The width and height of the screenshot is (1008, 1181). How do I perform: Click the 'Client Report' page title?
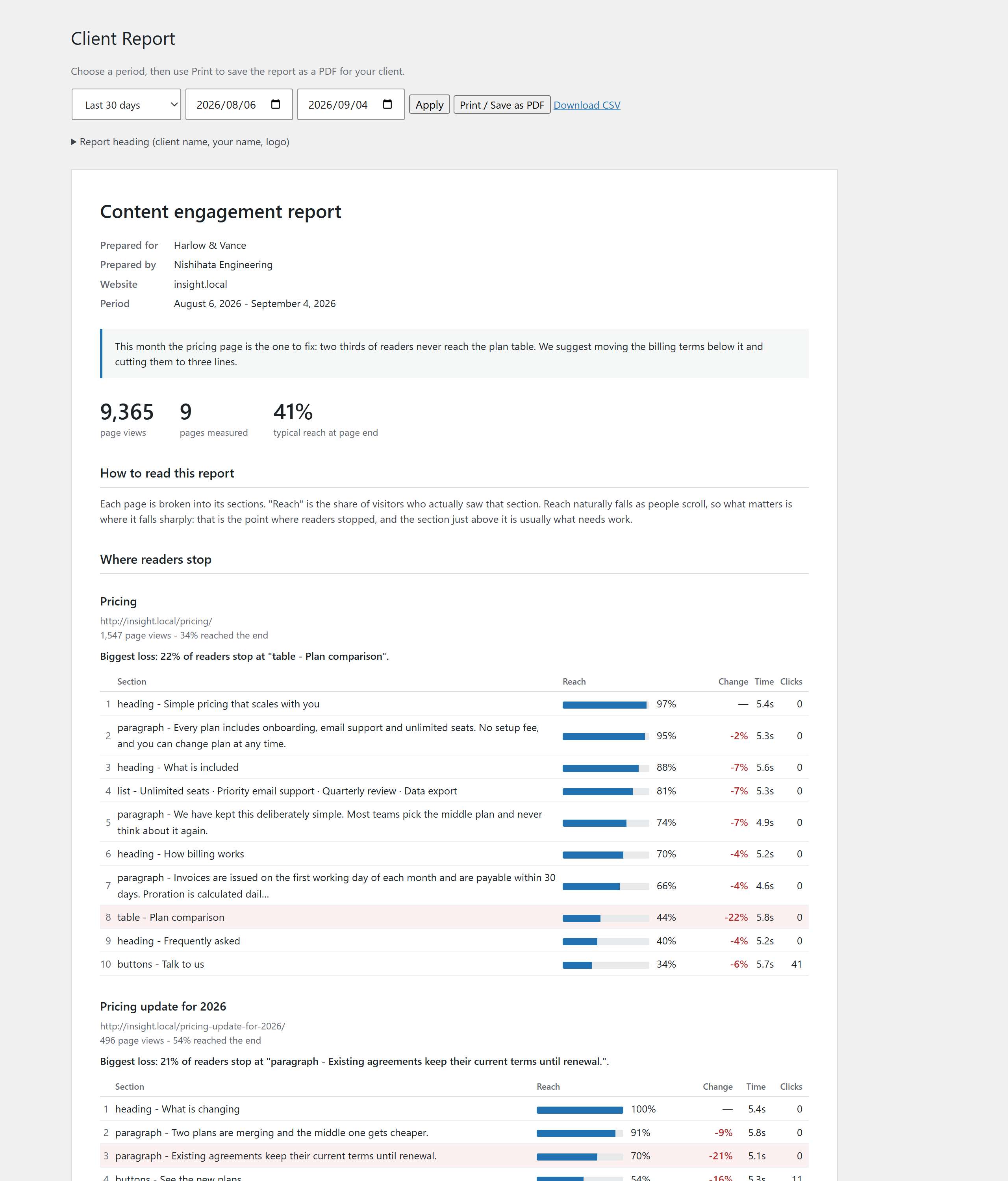pyautogui.click(x=122, y=38)
